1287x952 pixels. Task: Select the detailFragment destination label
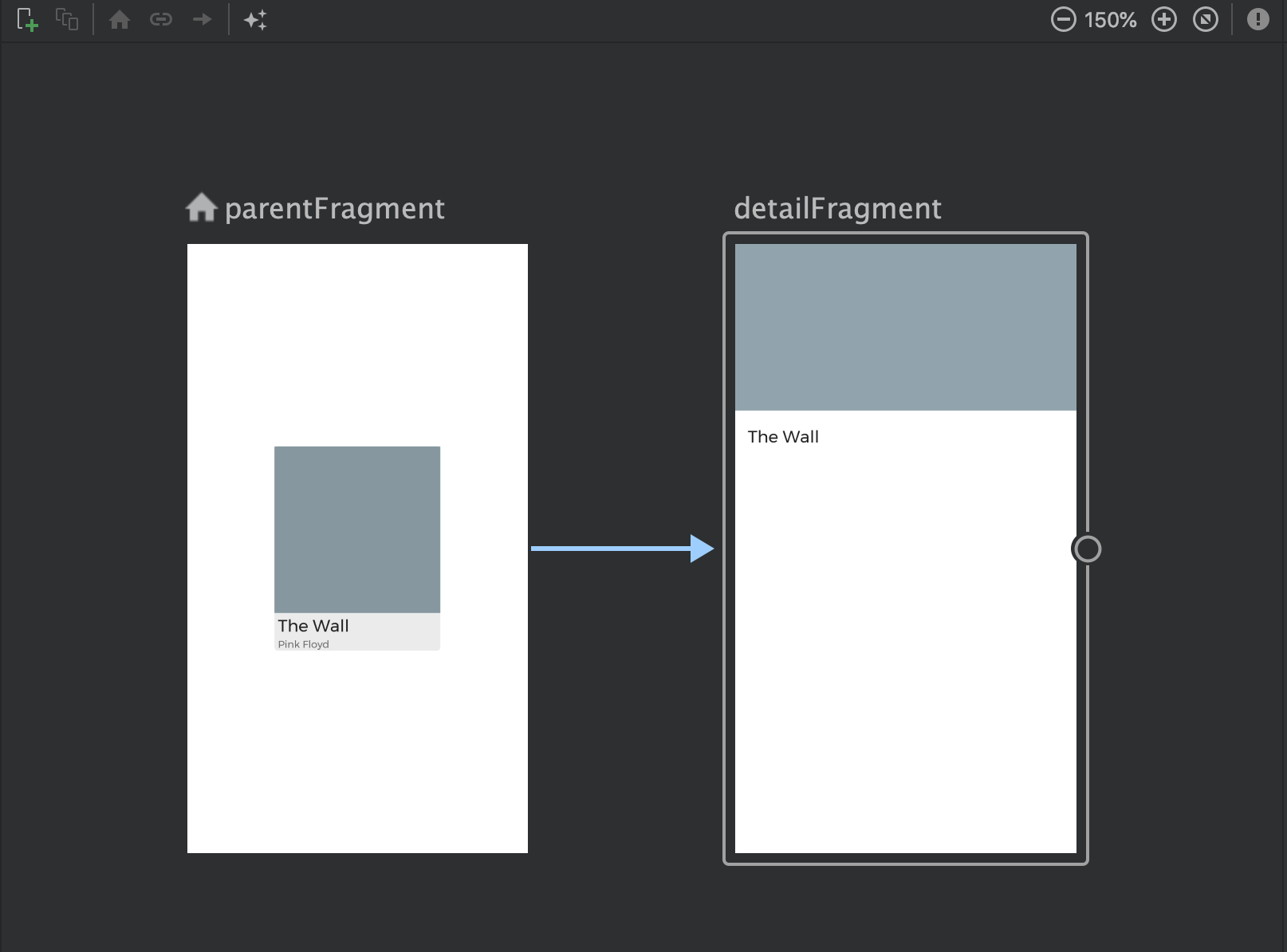pyautogui.click(x=837, y=209)
